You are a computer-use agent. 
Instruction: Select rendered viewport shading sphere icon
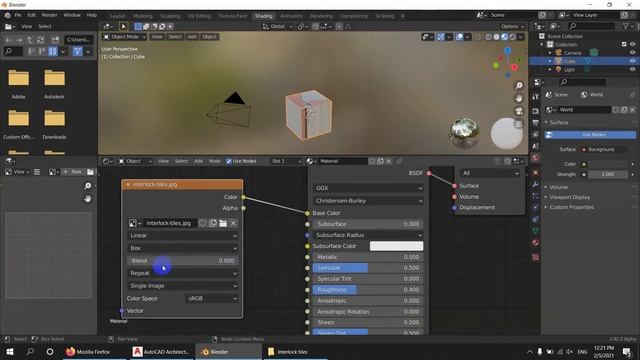click(513, 37)
